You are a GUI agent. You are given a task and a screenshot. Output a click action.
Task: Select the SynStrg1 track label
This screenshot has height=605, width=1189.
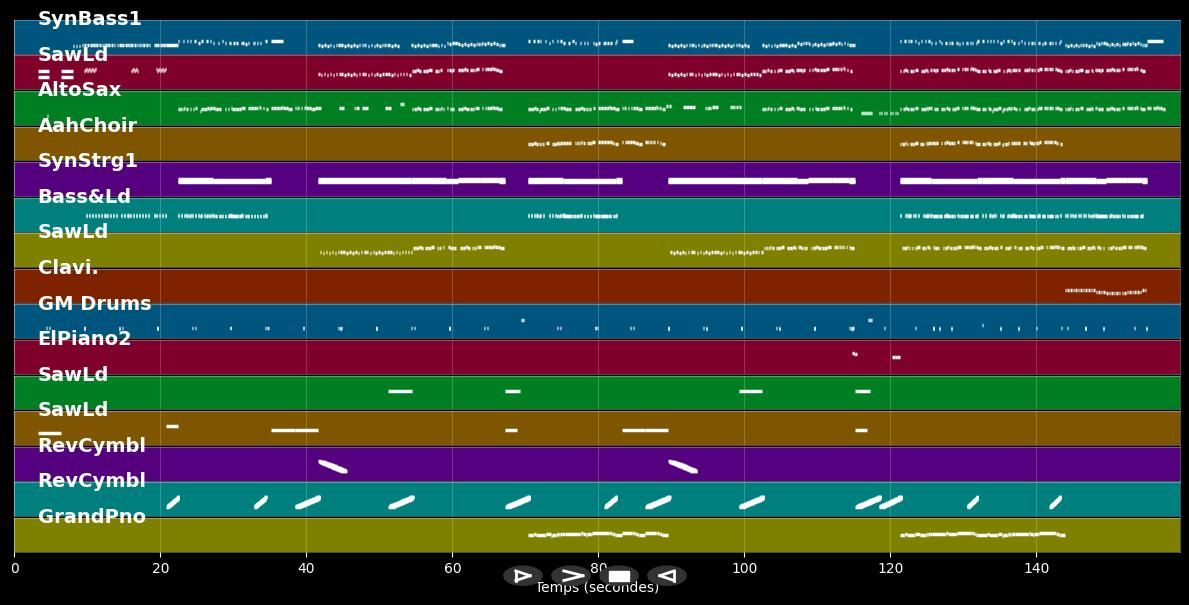click(x=87, y=161)
